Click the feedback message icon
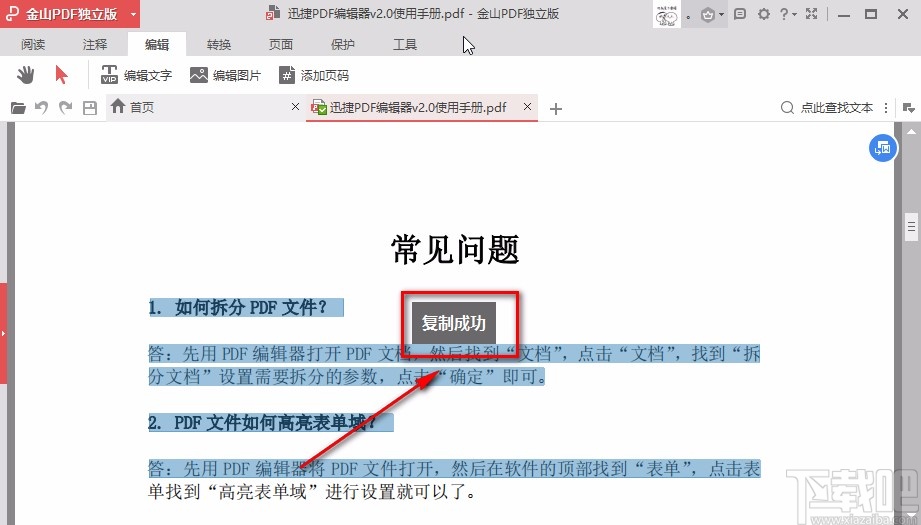Screen dimensions: 921x525 [740, 14]
